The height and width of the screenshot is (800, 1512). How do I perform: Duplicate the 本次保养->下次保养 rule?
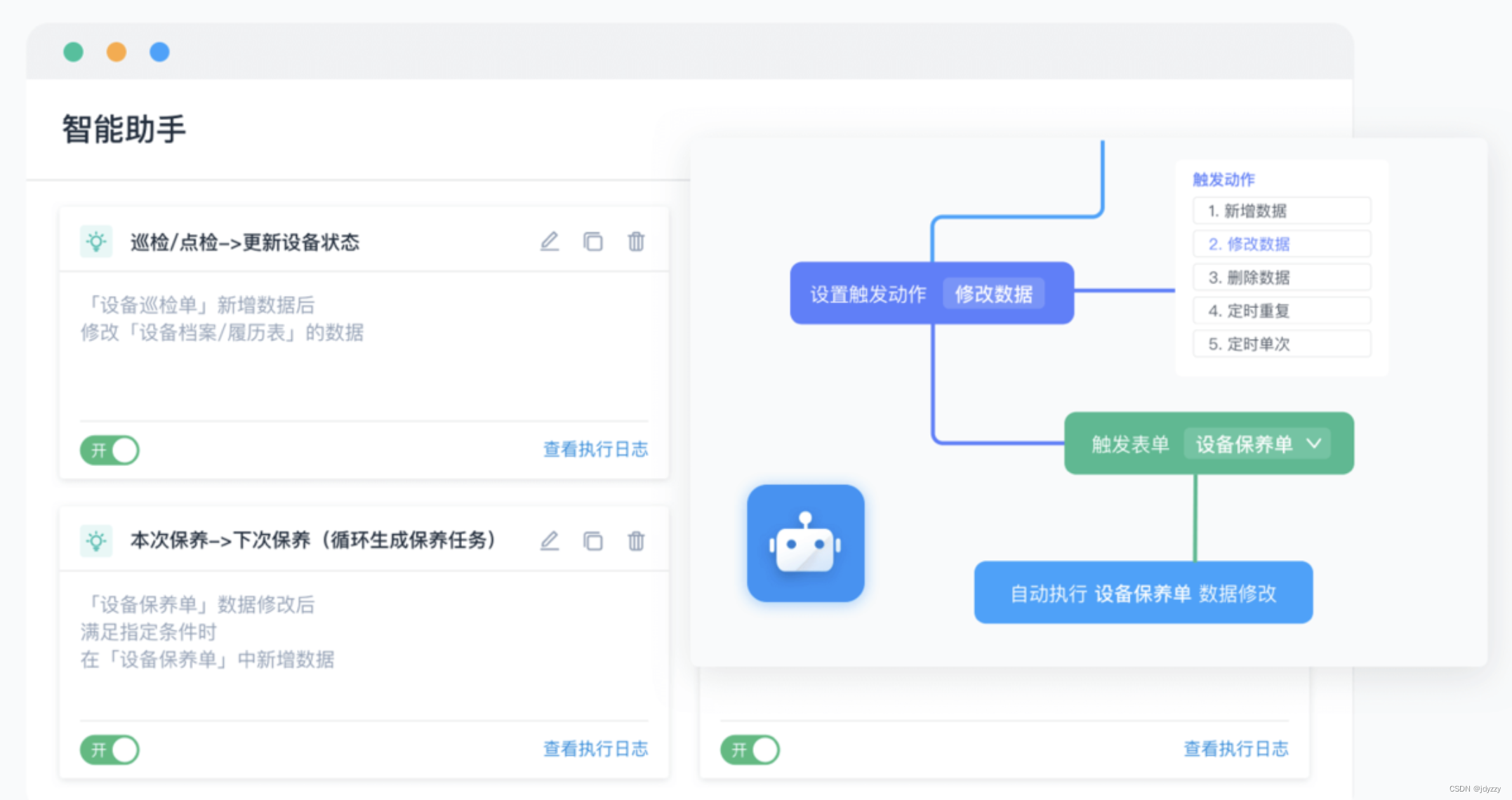coord(593,541)
